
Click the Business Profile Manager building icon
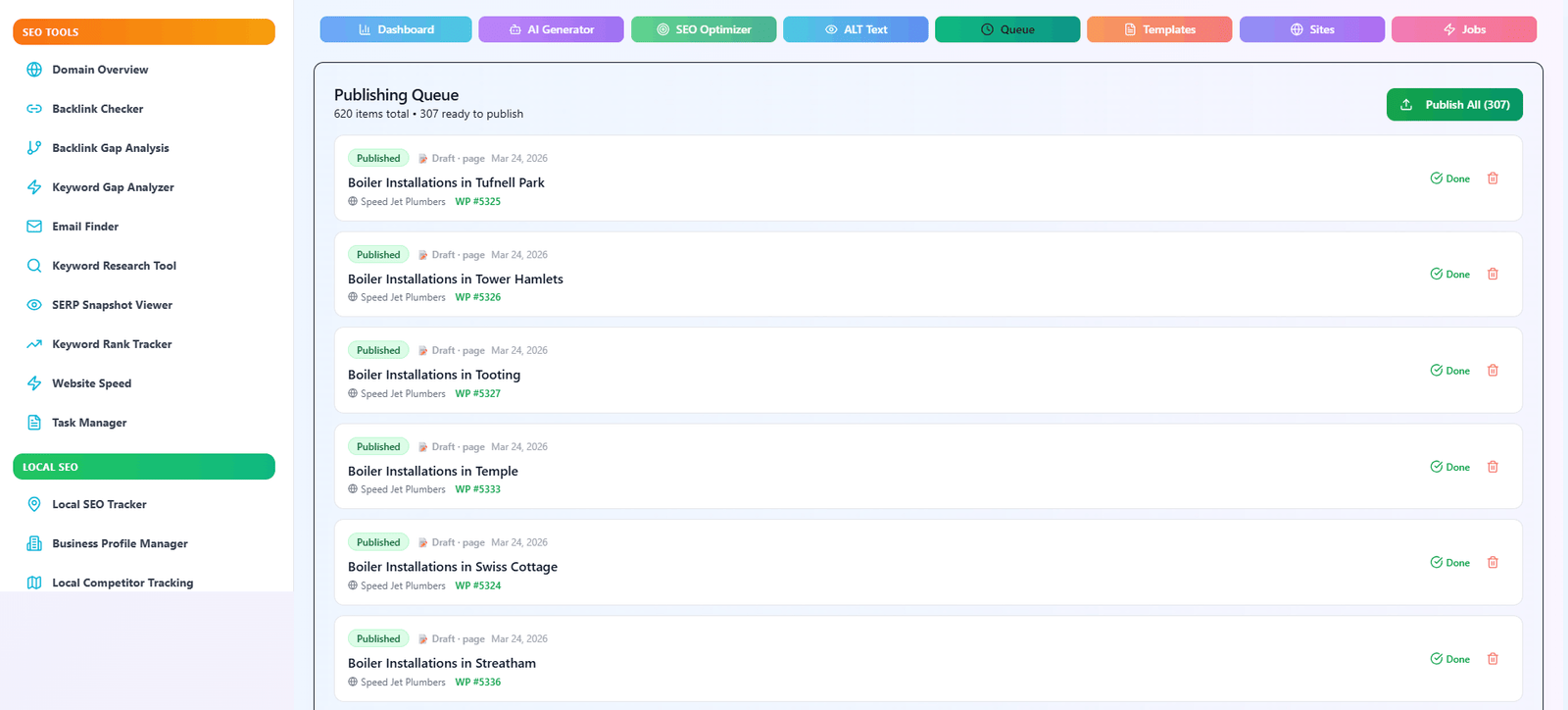point(34,543)
